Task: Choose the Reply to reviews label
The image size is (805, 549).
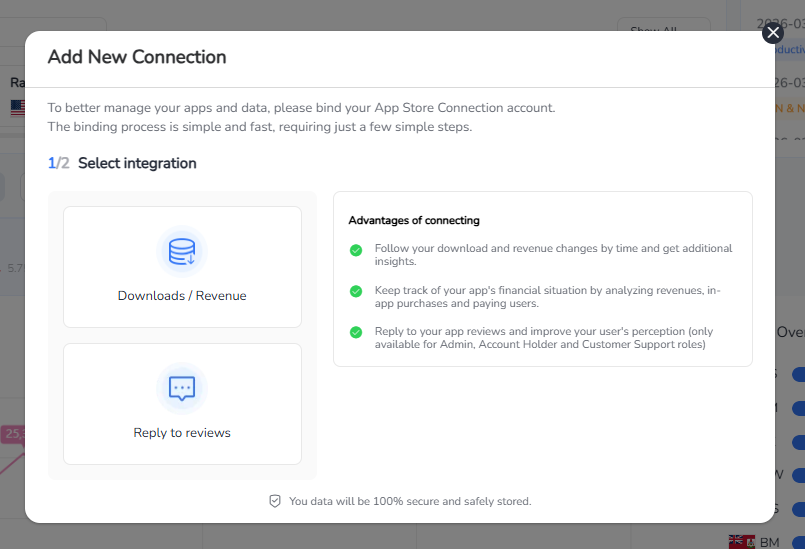Action: click(x=182, y=433)
